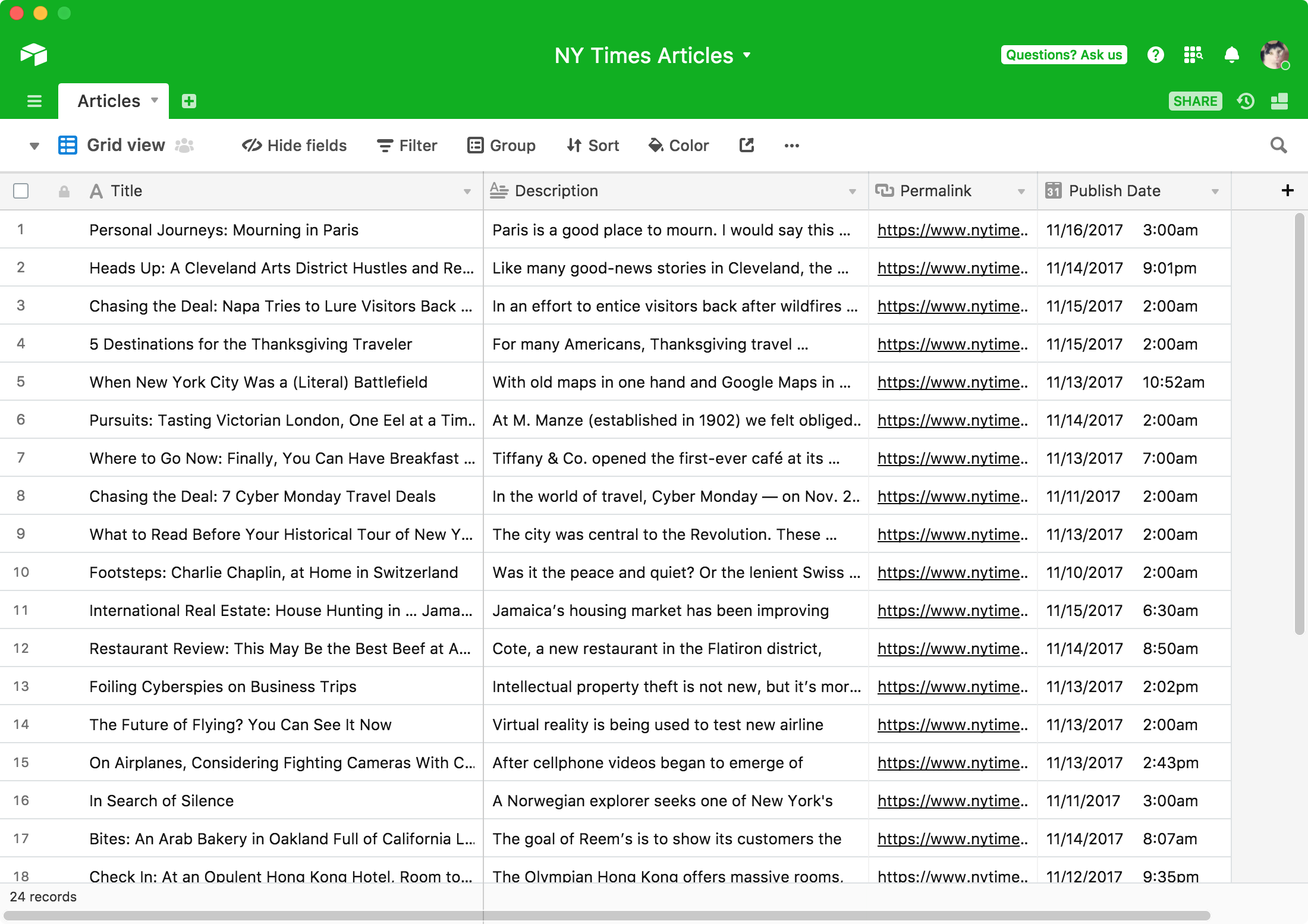
Task: Click the Airtable home logo
Action: pyautogui.click(x=34, y=55)
